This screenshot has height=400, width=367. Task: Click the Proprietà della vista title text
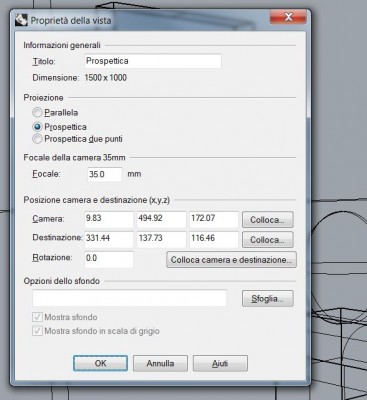coord(71,20)
